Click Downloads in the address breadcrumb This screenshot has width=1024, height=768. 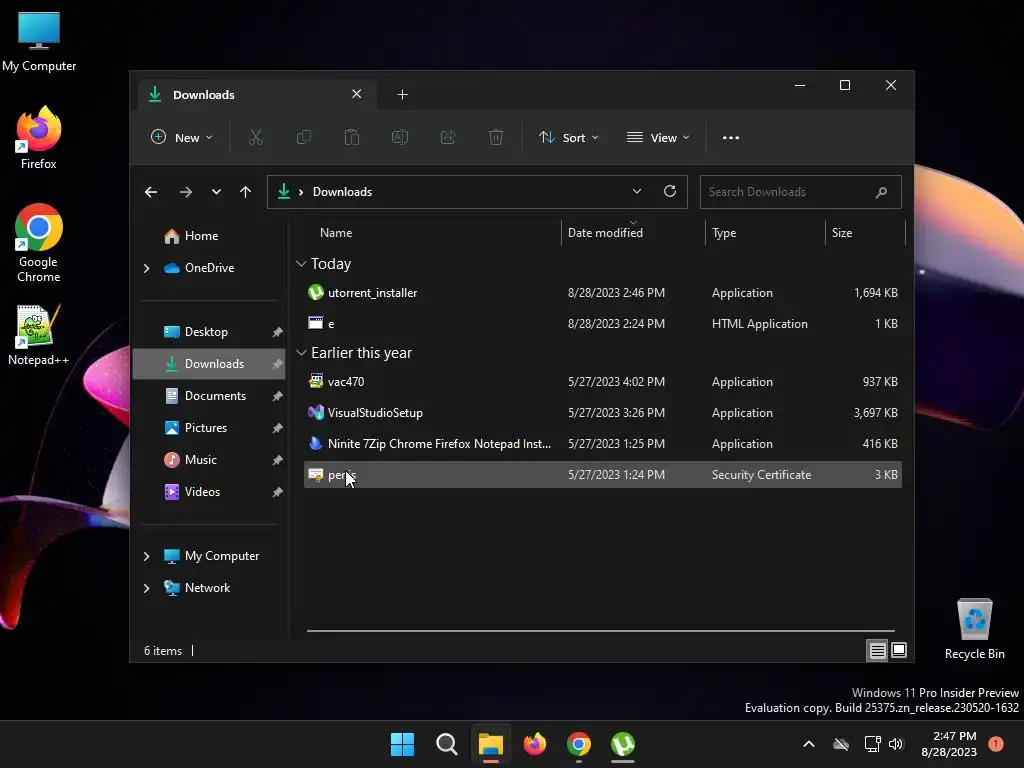[342, 192]
